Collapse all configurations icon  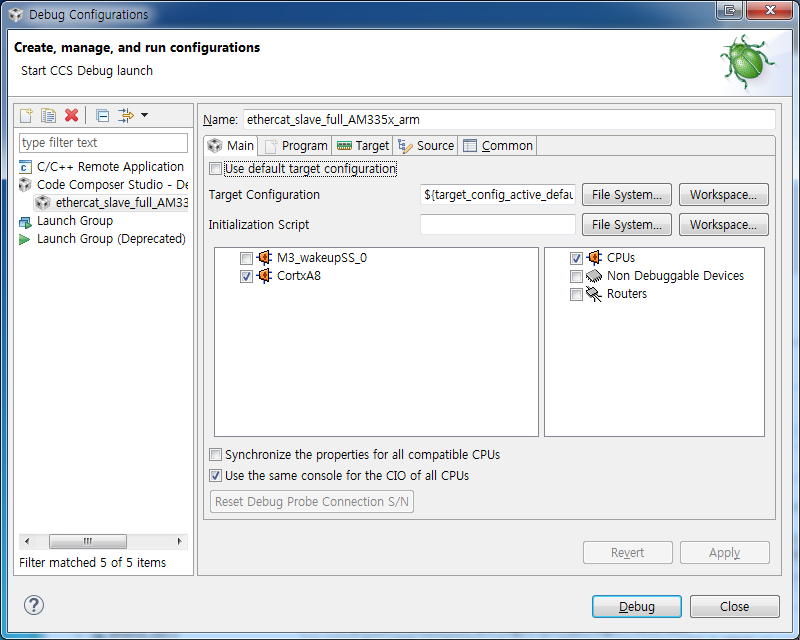tap(103, 116)
